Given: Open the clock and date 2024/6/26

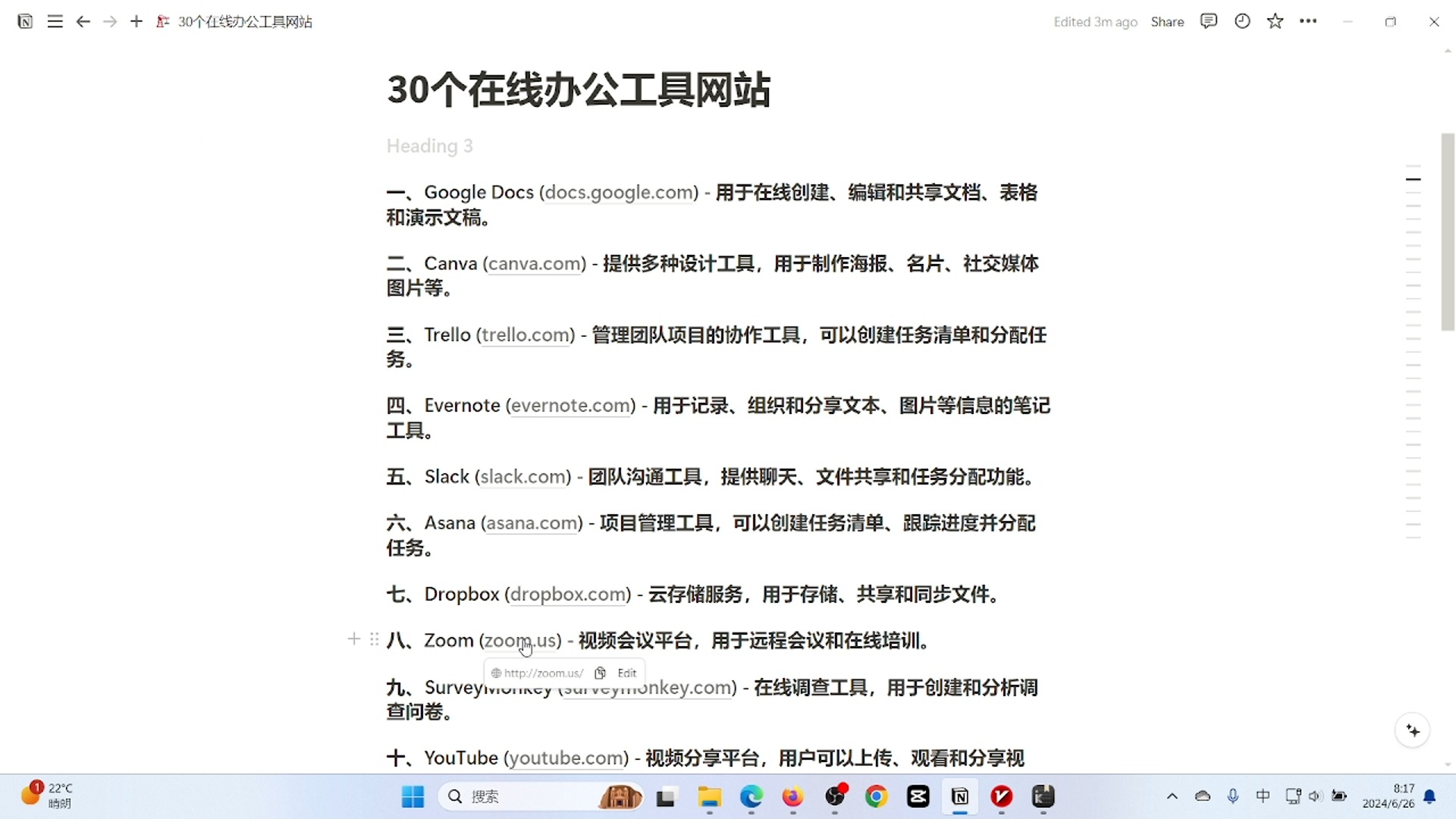Looking at the screenshot, I should [1389, 796].
